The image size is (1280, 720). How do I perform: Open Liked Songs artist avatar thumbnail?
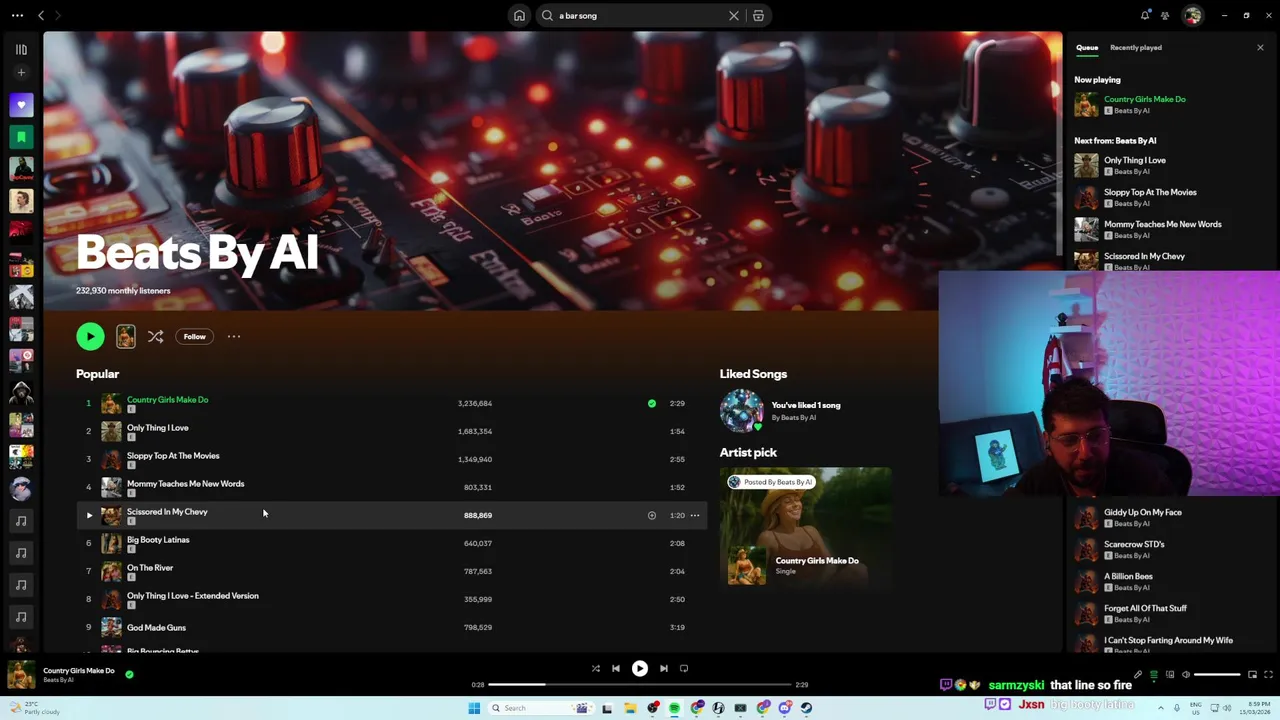coord(741,411)
